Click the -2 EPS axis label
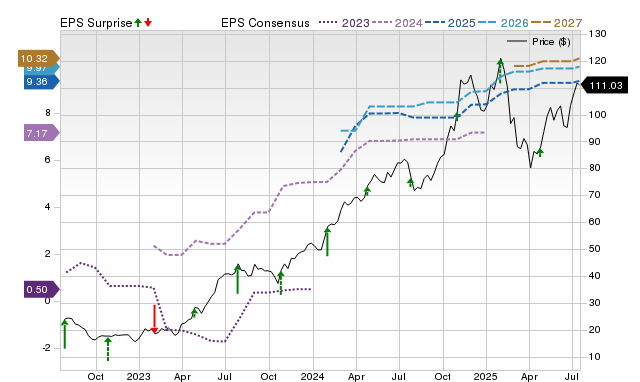Image resolution: width=640 pixels, height=382 pixels. (46, 348)
